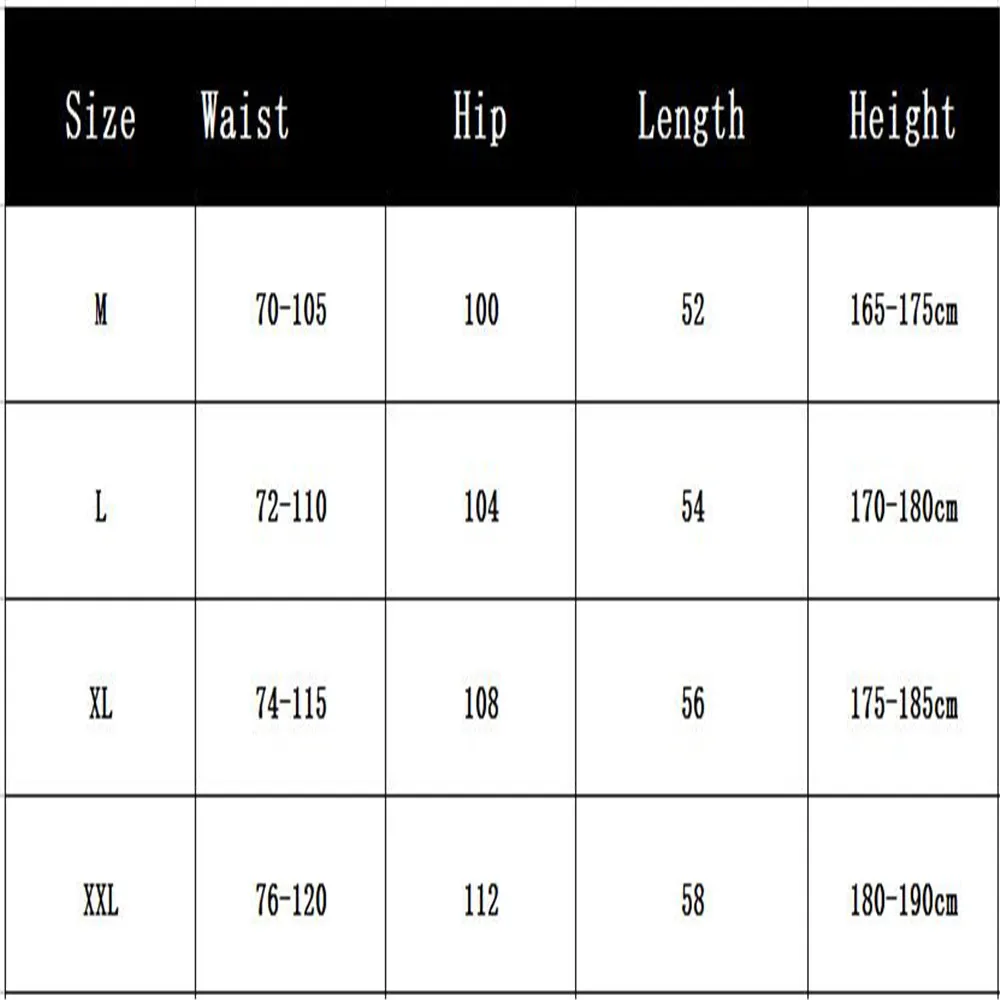
Task: Click waist value 74-115
Action: pos(291,704)
